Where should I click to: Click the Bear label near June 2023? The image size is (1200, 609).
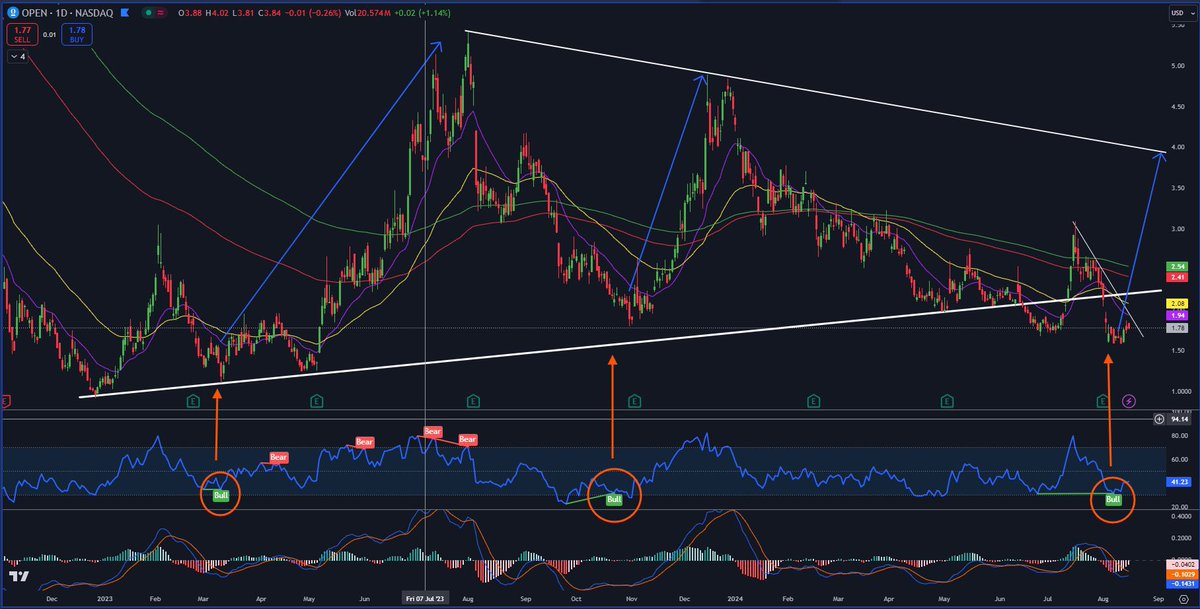[x=365, y=441]
